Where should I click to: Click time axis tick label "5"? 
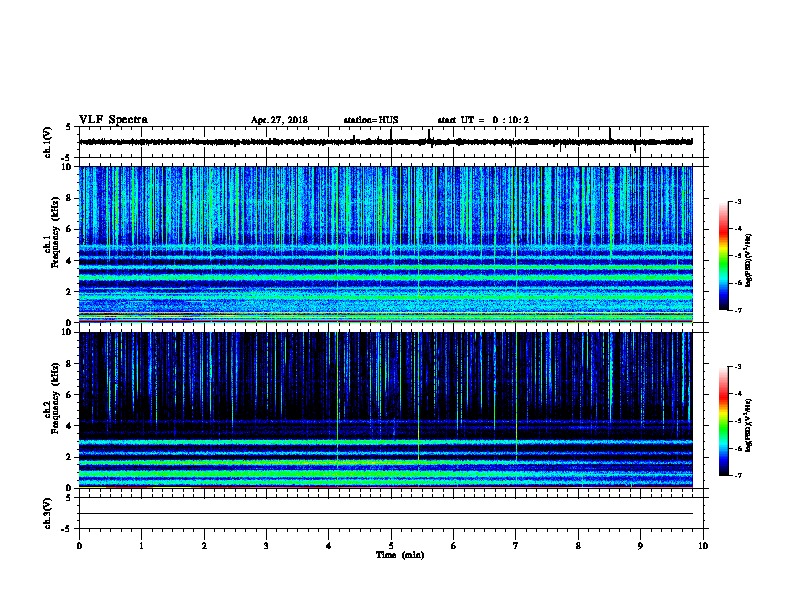pyautogui.click(x=391, y=545)
